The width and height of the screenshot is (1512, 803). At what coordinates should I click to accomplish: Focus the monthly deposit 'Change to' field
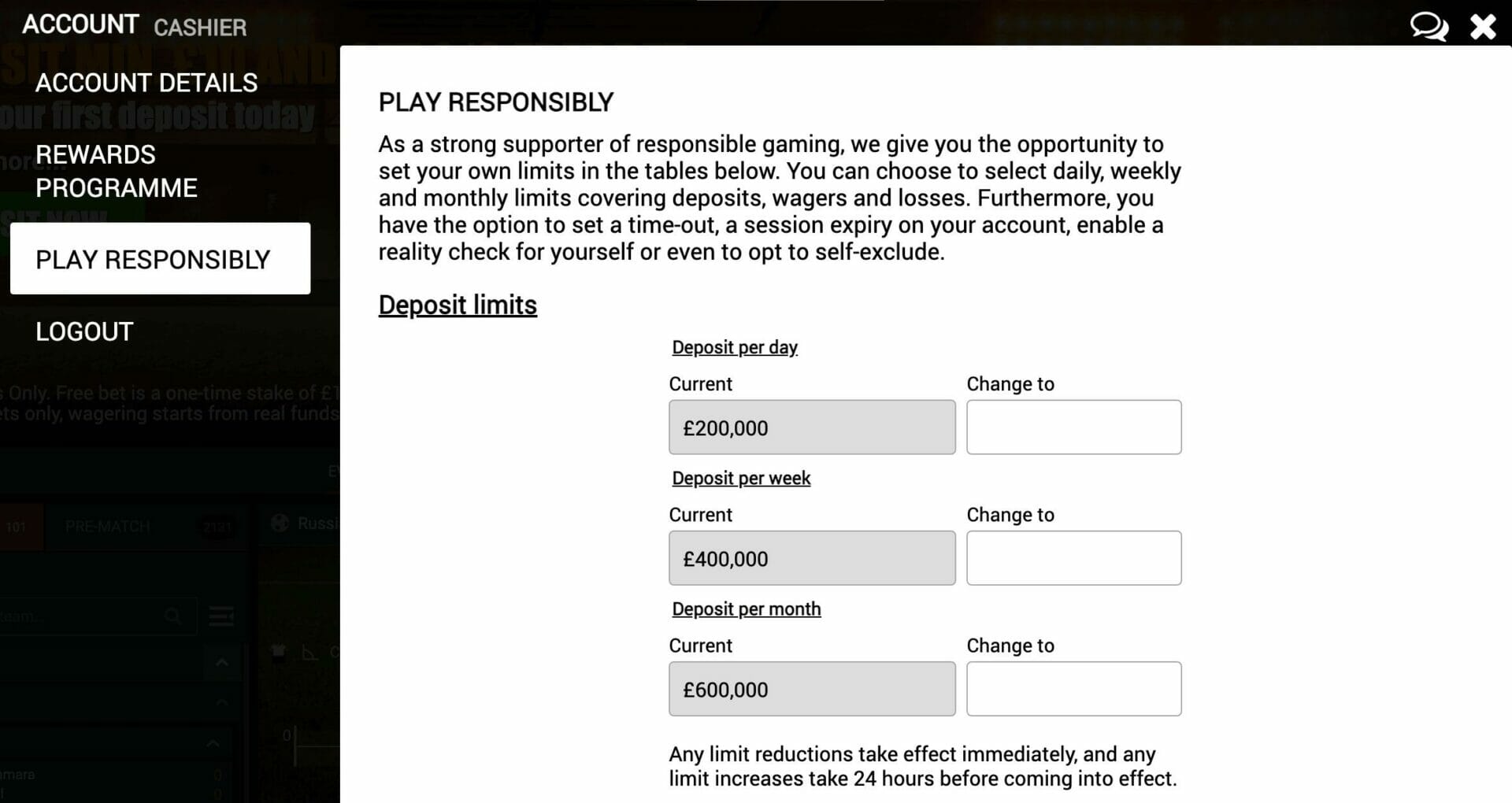pos(1074,688)
